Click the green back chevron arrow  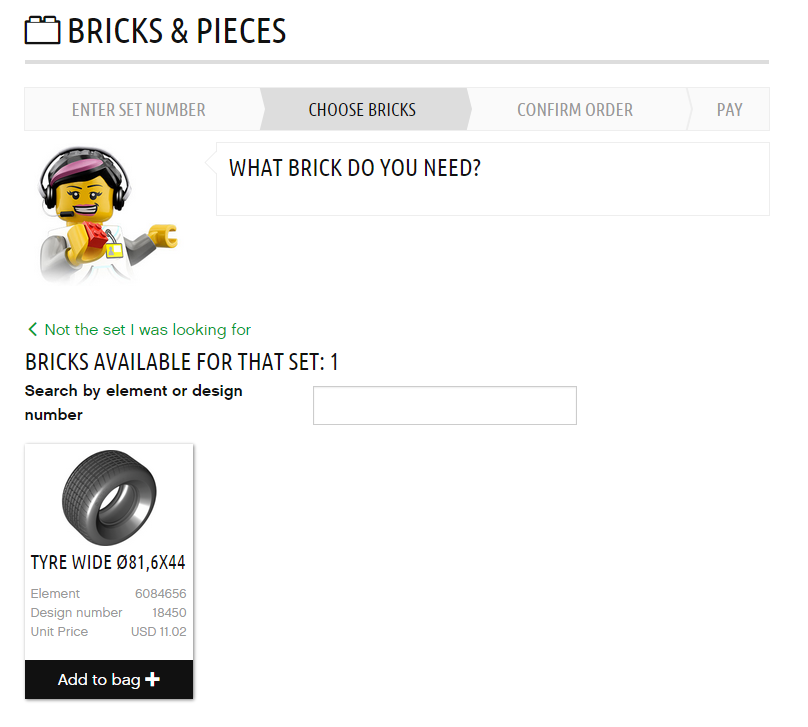click(x=32, y=329)
